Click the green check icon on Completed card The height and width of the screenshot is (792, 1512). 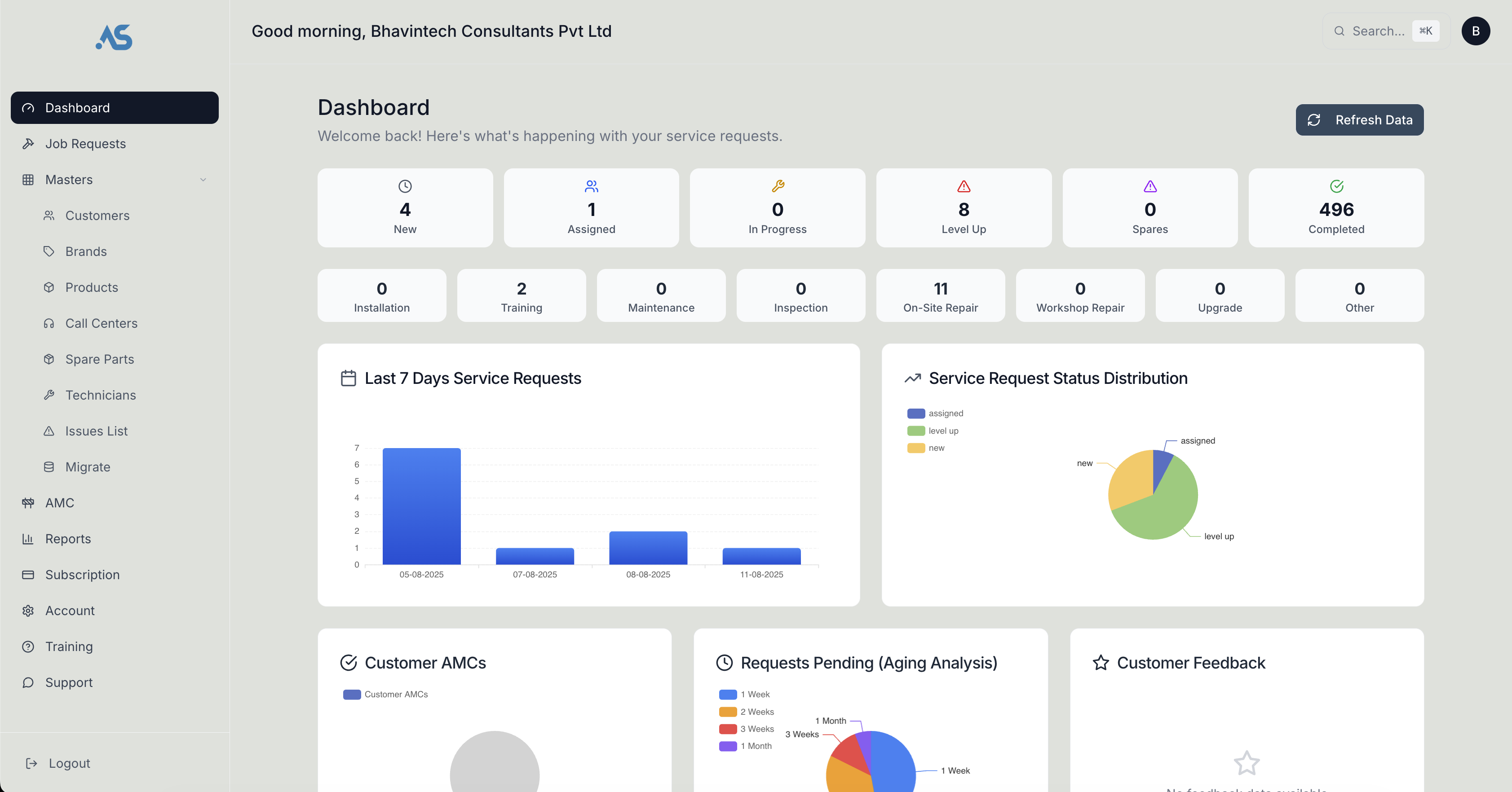point(1336,186)
